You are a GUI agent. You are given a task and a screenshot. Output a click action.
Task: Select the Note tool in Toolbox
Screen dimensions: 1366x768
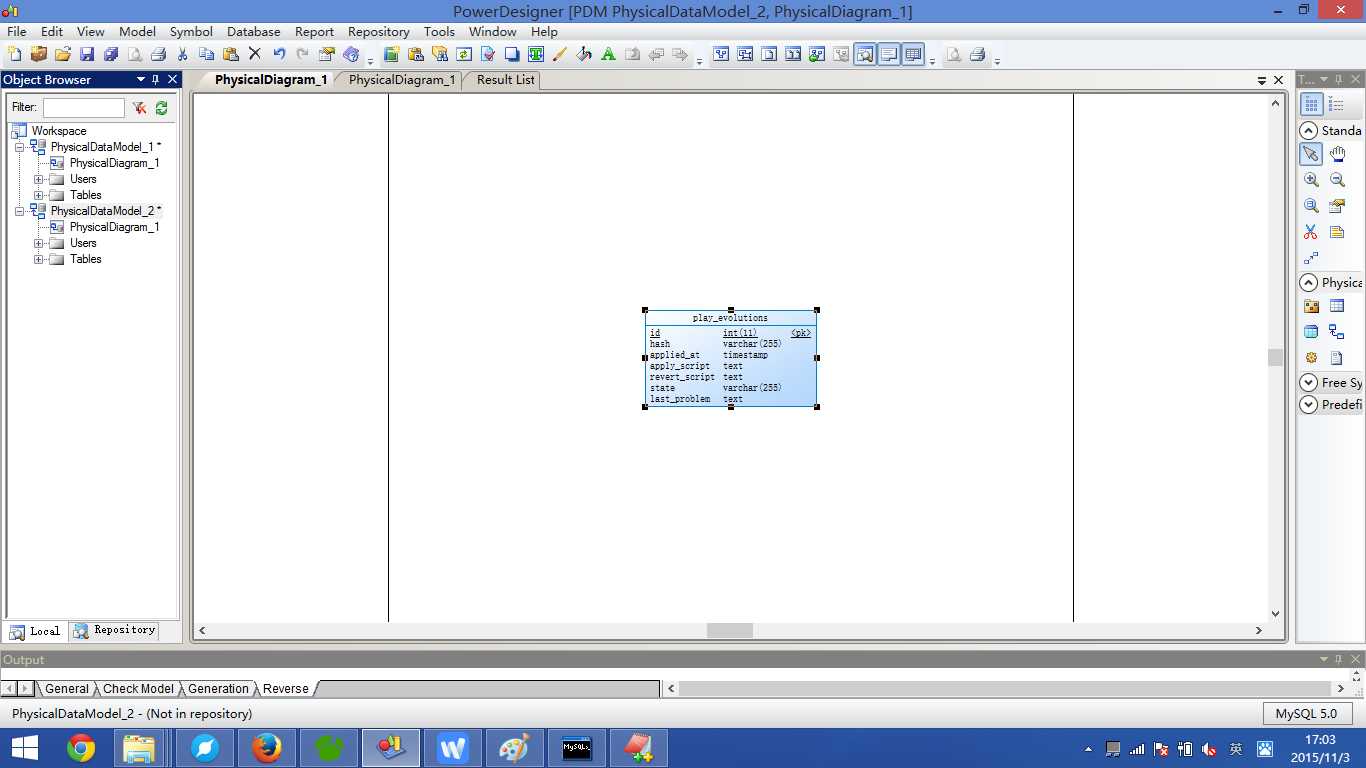coord(1337,232)
